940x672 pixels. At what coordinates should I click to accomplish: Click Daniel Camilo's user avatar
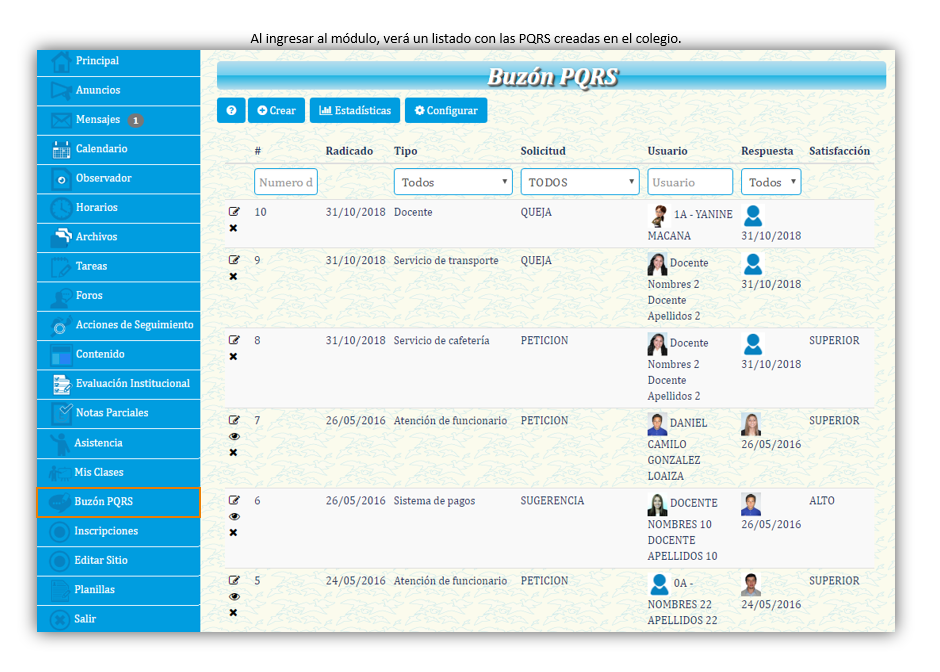pos(657,424)
